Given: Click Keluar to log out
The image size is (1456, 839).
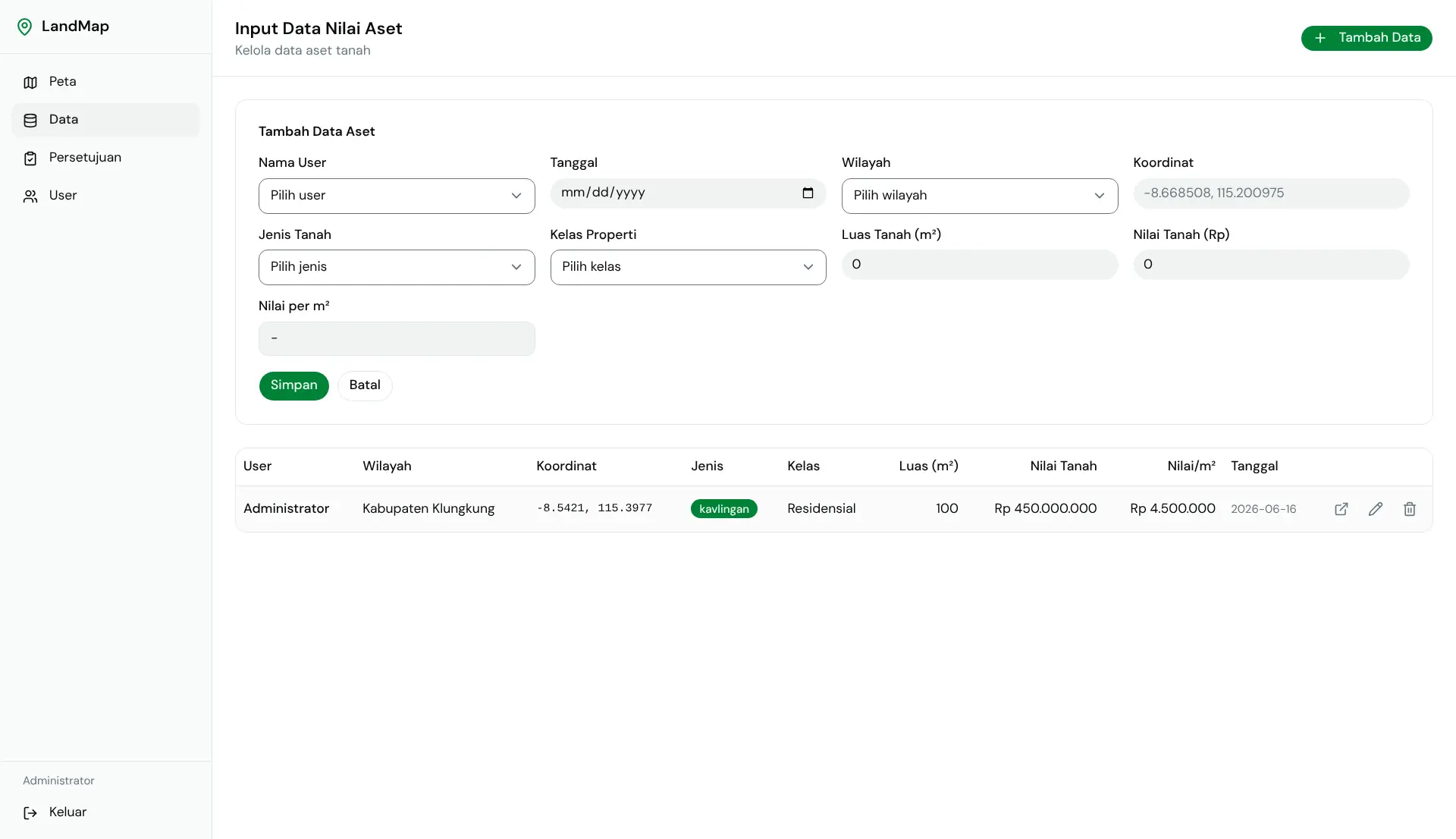Looking at the screenshot, I should tap(105, 812).
